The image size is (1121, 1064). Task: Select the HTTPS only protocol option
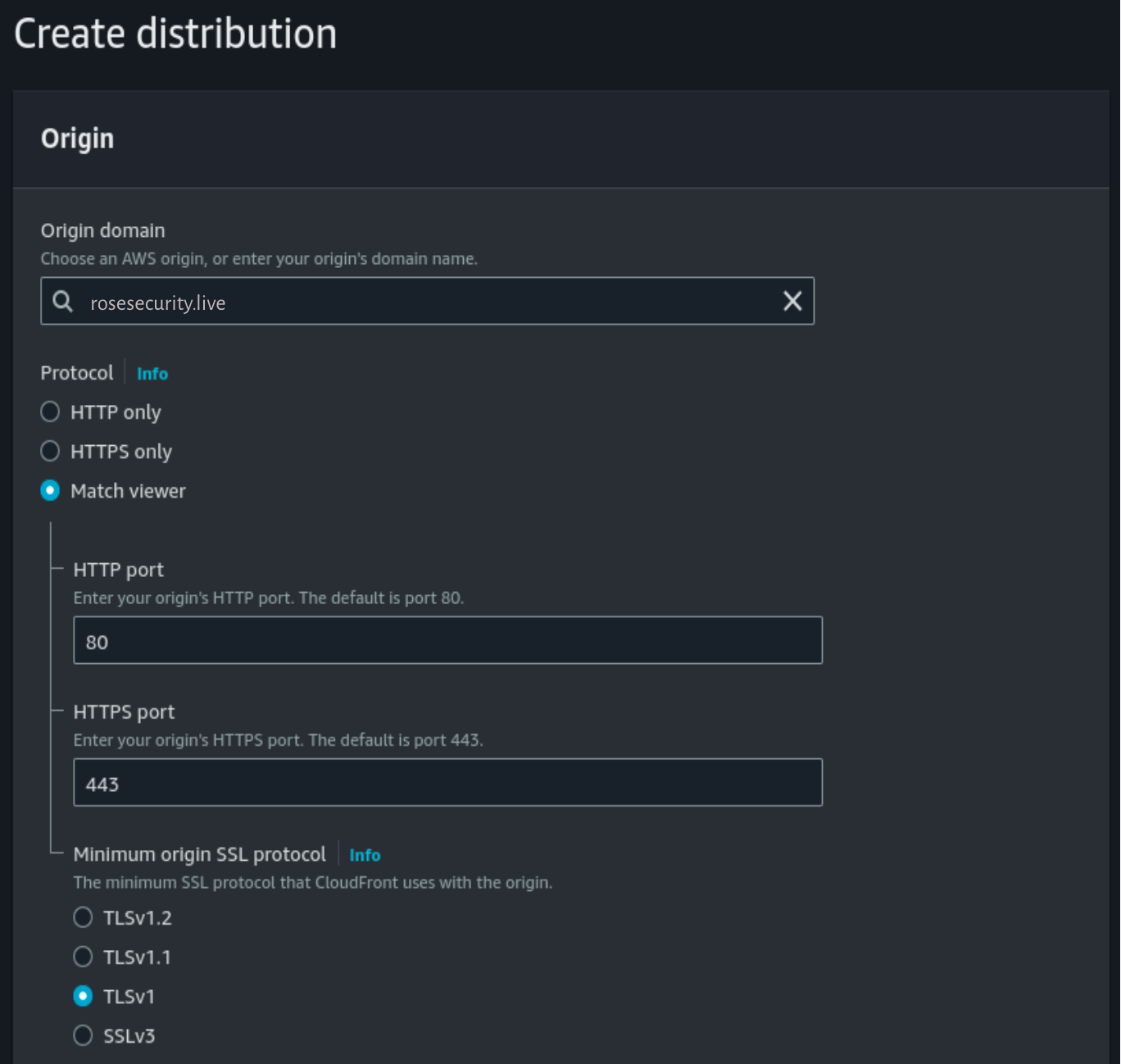[51, 452]
